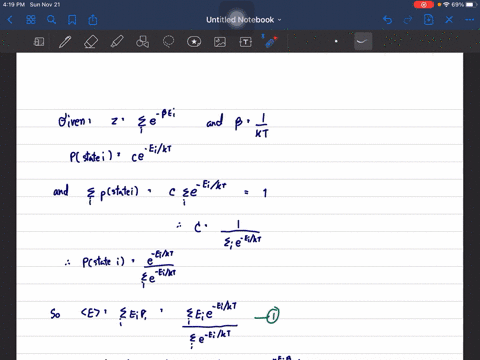The image size is (480, 360).
Task: Select the Highlighter tool
Action: pos(117,42)
